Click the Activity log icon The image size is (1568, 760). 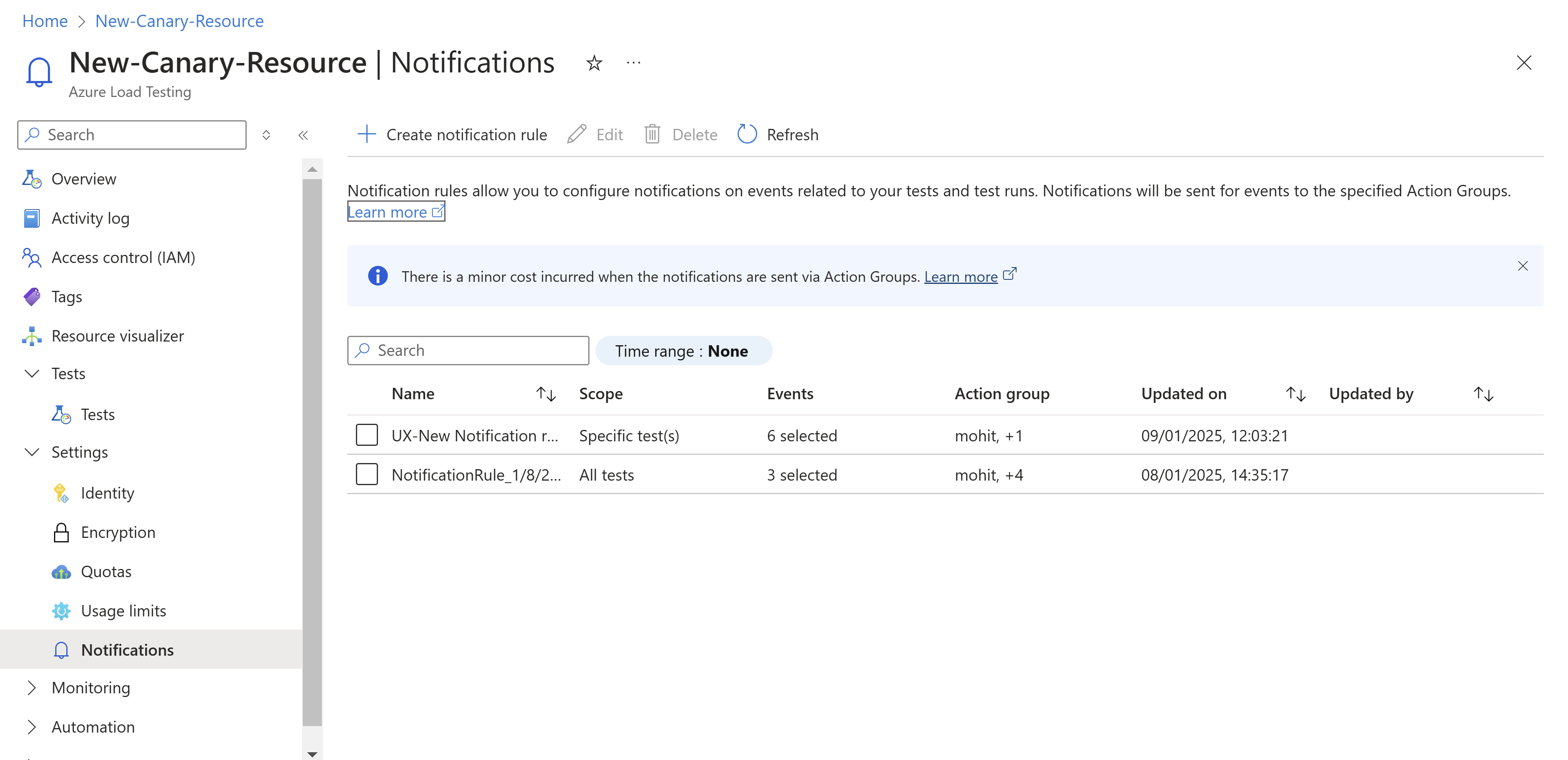(x=31, y=218)
